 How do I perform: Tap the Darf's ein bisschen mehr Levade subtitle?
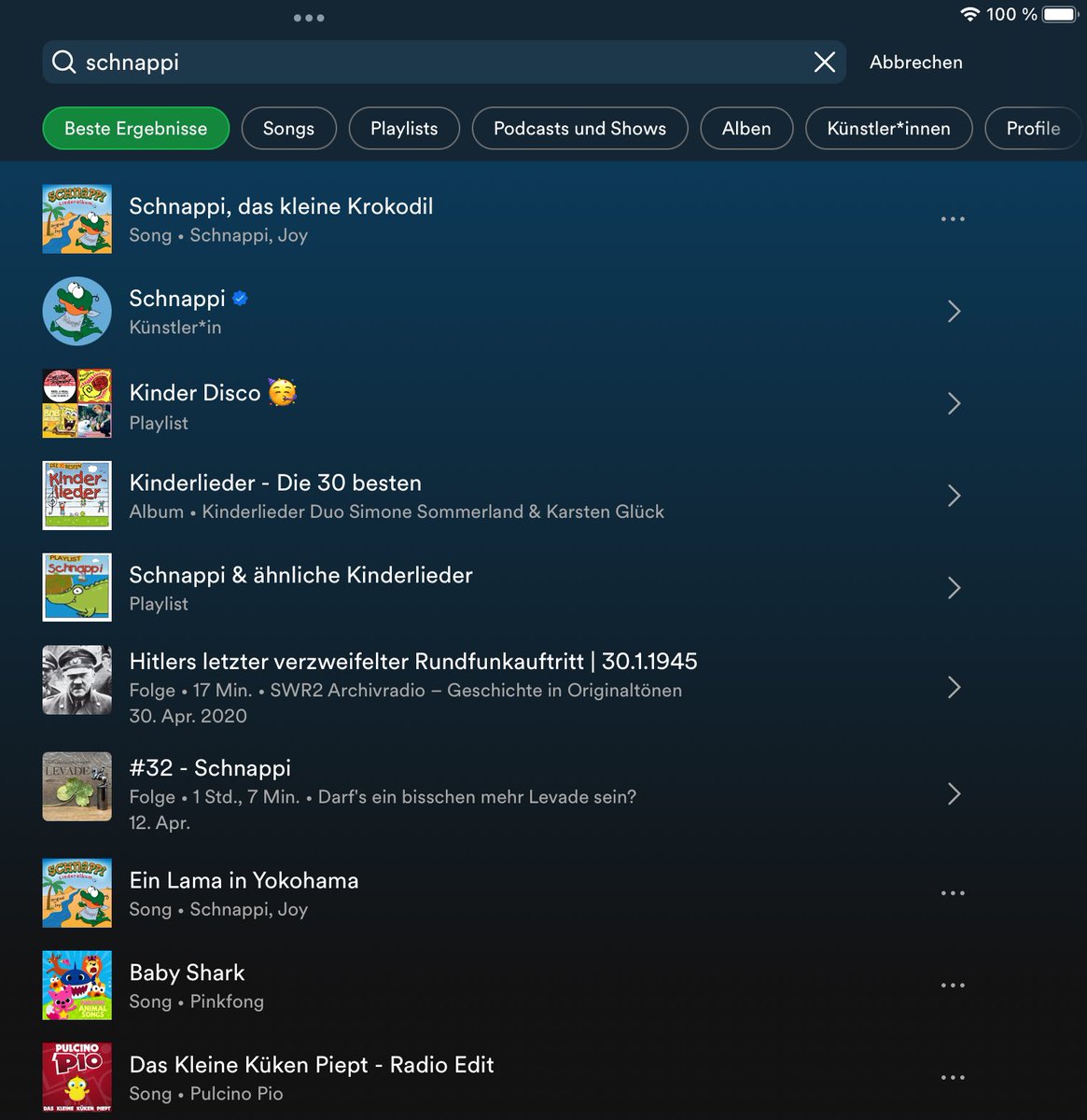(383, 797)
